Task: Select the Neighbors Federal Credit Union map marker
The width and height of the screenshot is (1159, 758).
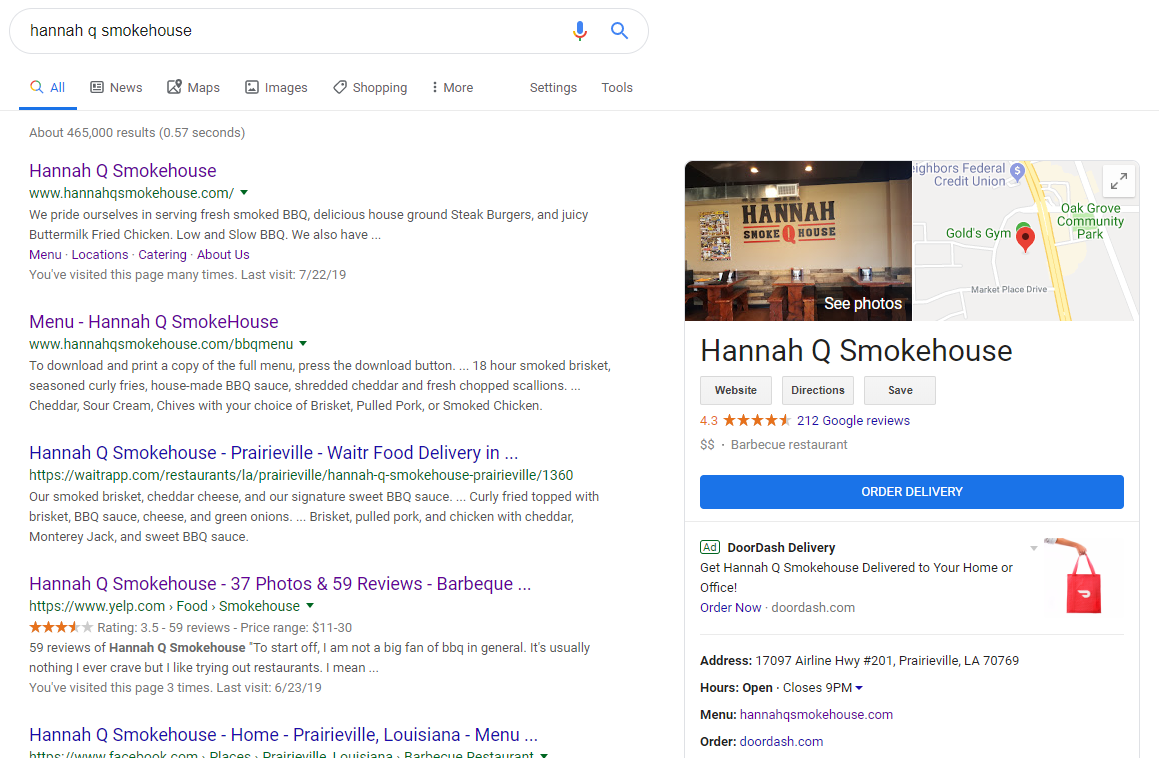Action: [1017, 172]
